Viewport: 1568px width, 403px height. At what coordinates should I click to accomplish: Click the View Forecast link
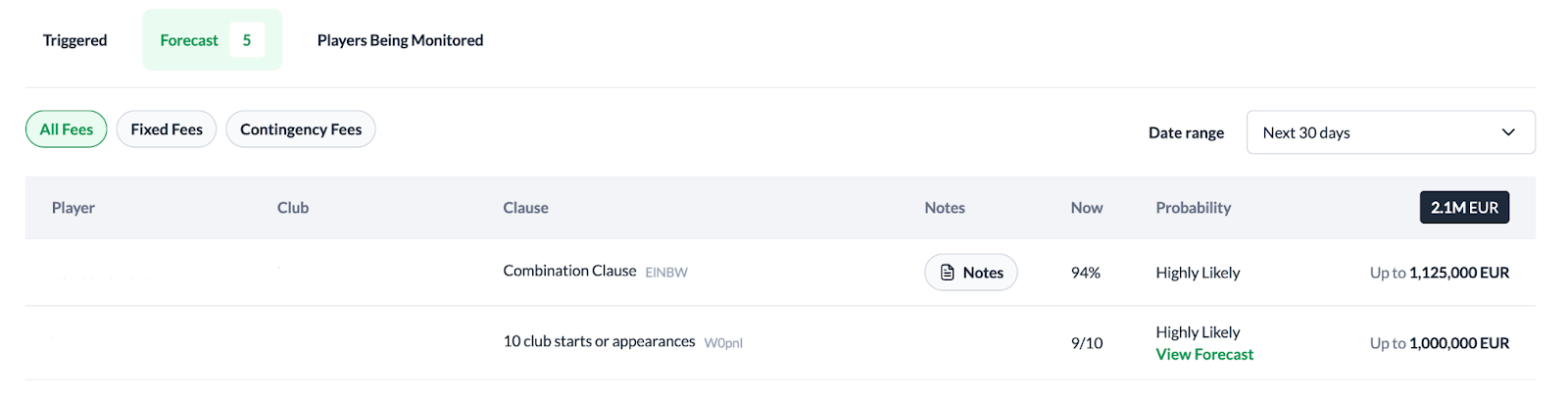pyautogui.click(x=1204, y=355)
